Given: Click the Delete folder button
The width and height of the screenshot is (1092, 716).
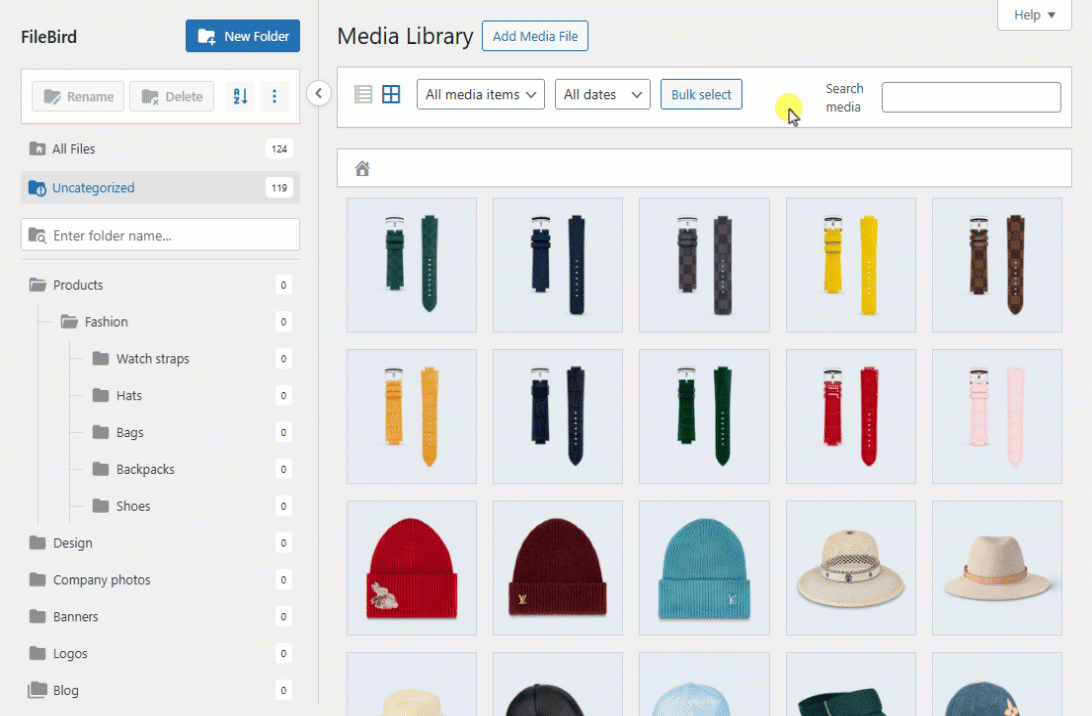Looking at the screenshot, I should click(x=171, y=96).
